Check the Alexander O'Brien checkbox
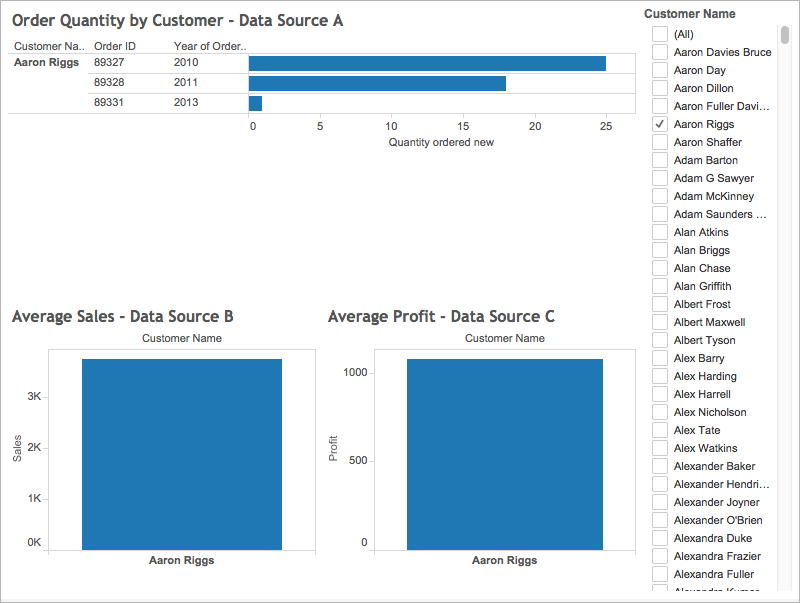This screenshot has width=800, height=603. tap(659, 520)
